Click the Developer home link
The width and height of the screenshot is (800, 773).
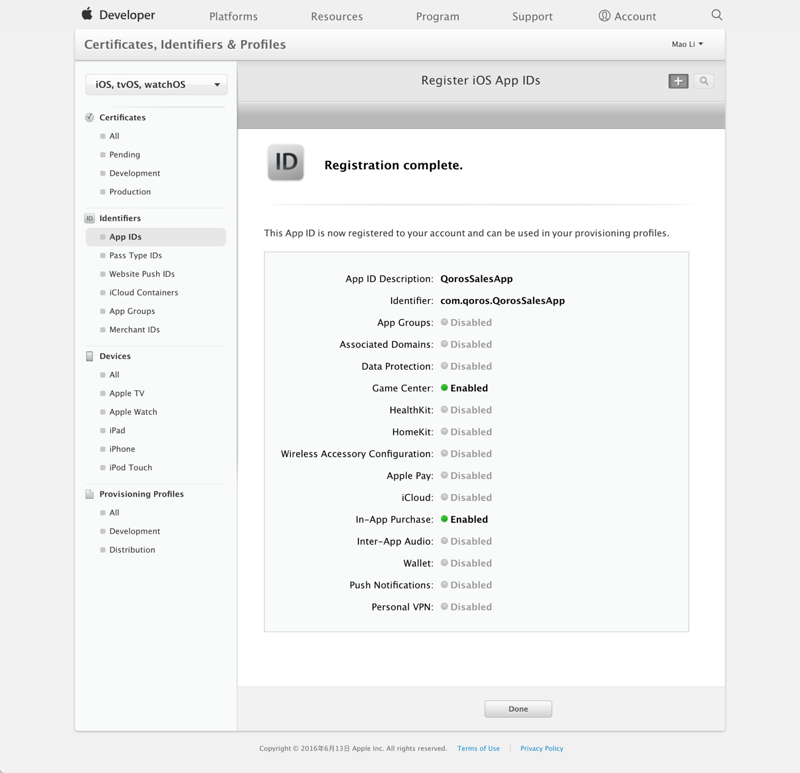[127, 15]
